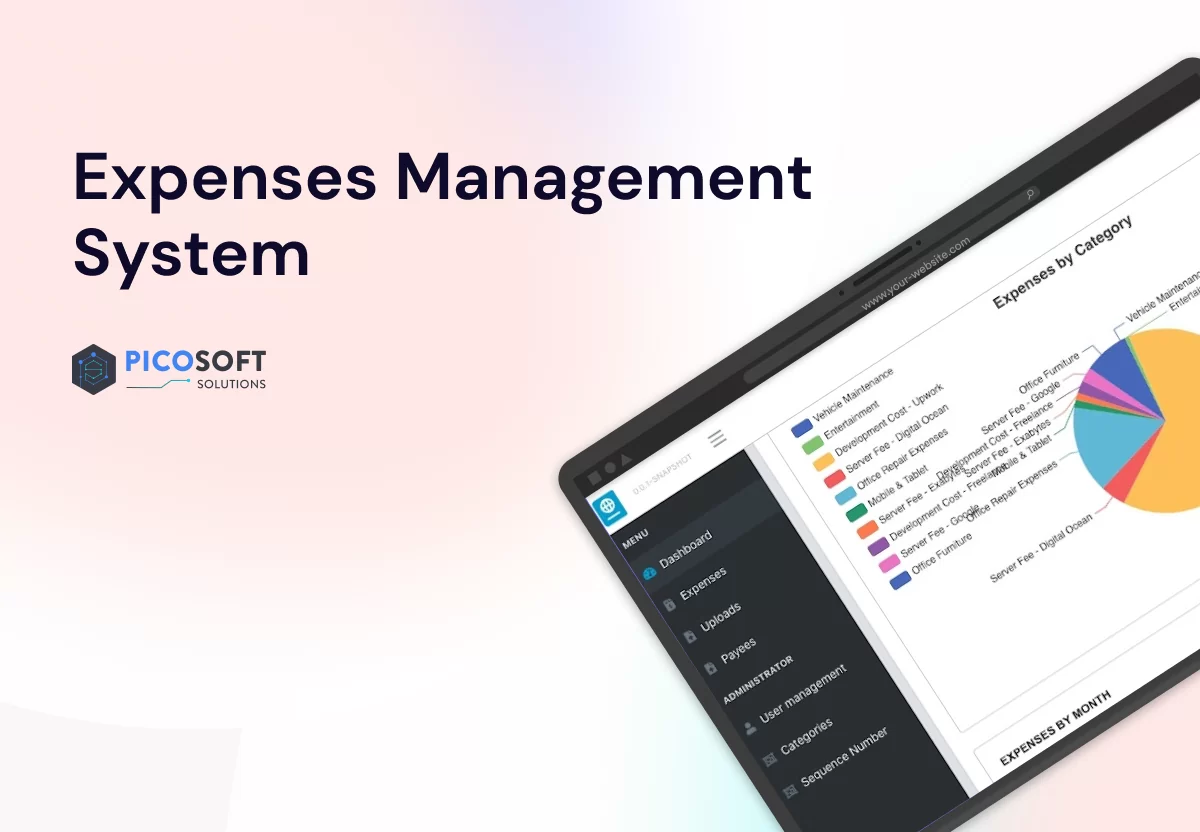Select the Payees icon
The image size is (1200, 832).
point(712,669)
